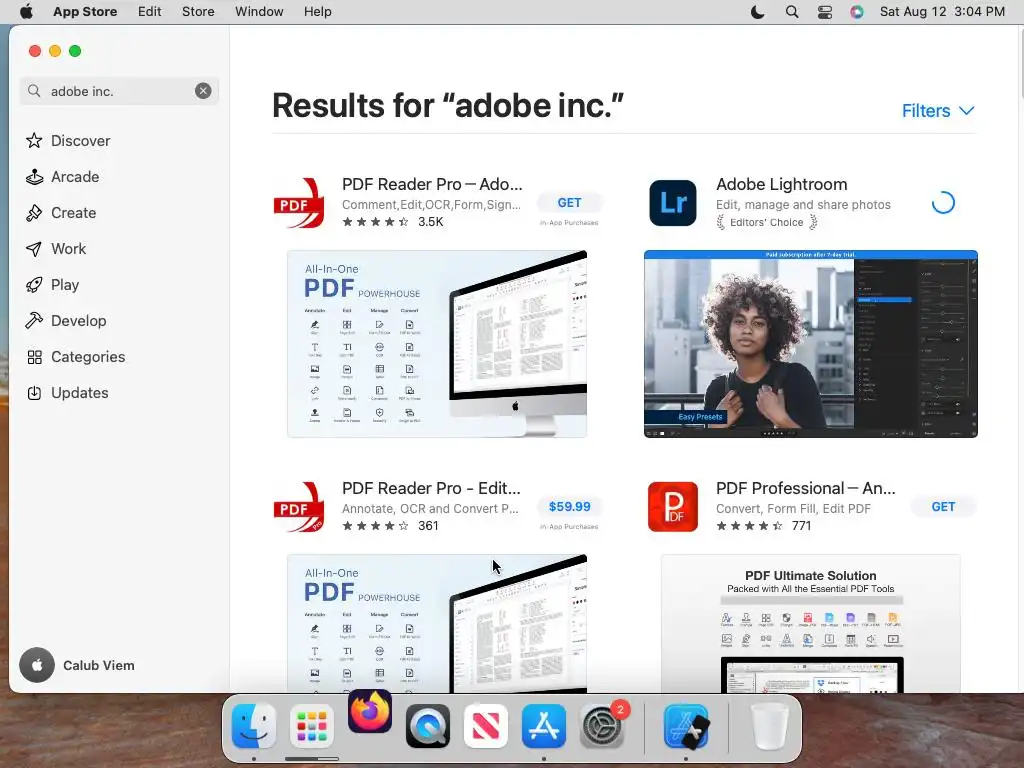Click the 3.5K ratings count
Screen dimensions: 1024x768
[430, 221]
